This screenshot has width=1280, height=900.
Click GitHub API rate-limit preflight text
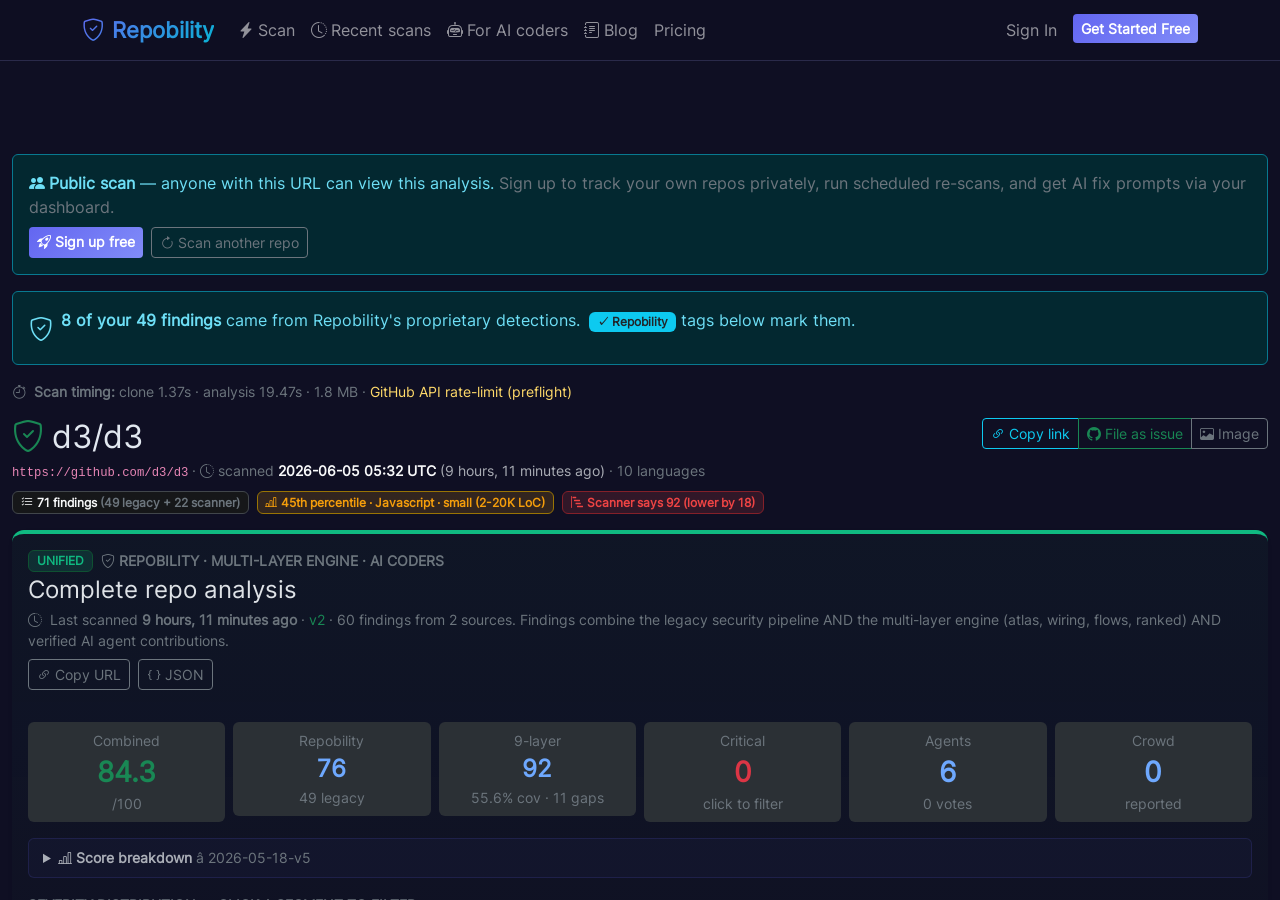pos(471,392)
